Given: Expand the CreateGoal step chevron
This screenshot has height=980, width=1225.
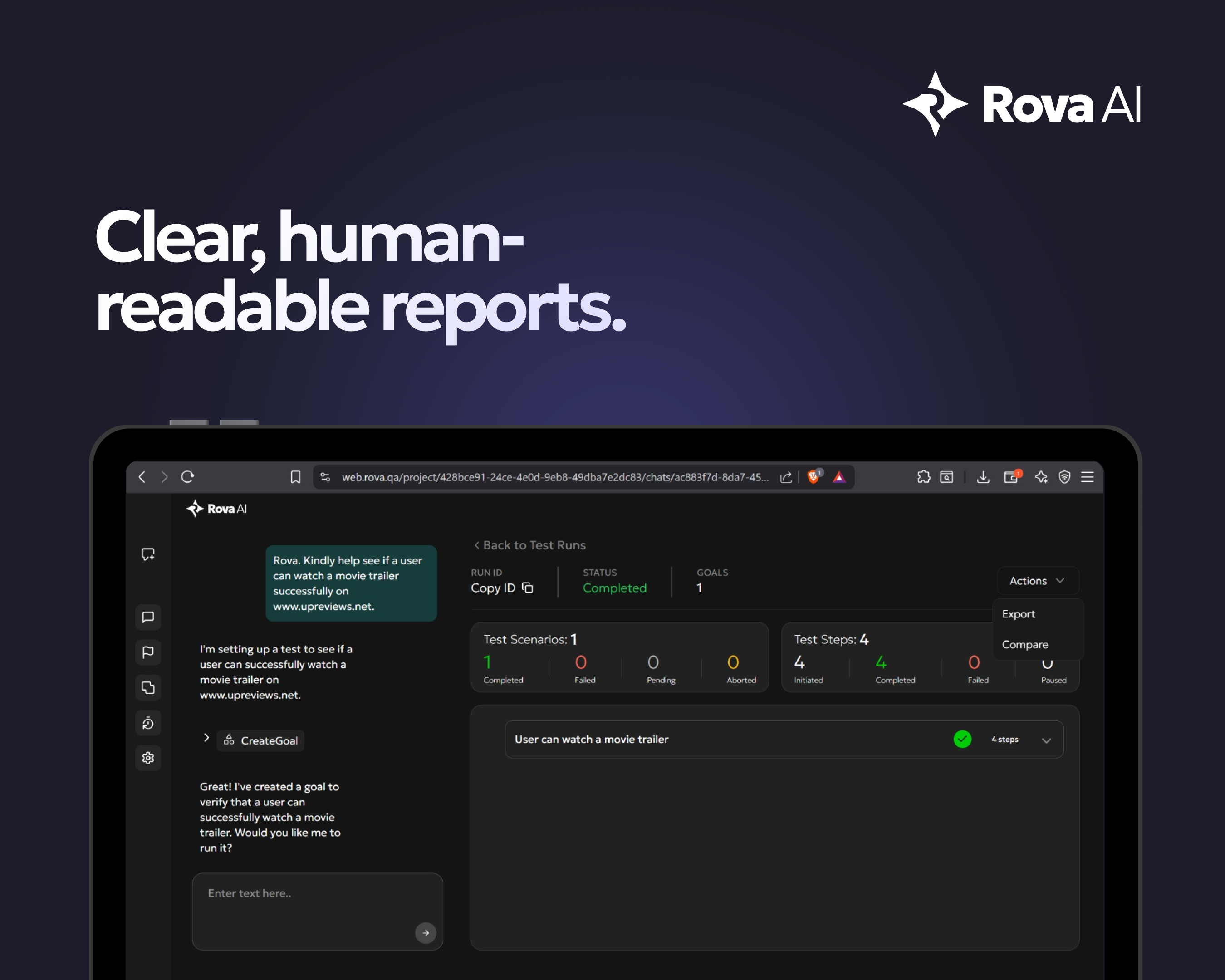Looking at the screenshot, I should point(206,738).
